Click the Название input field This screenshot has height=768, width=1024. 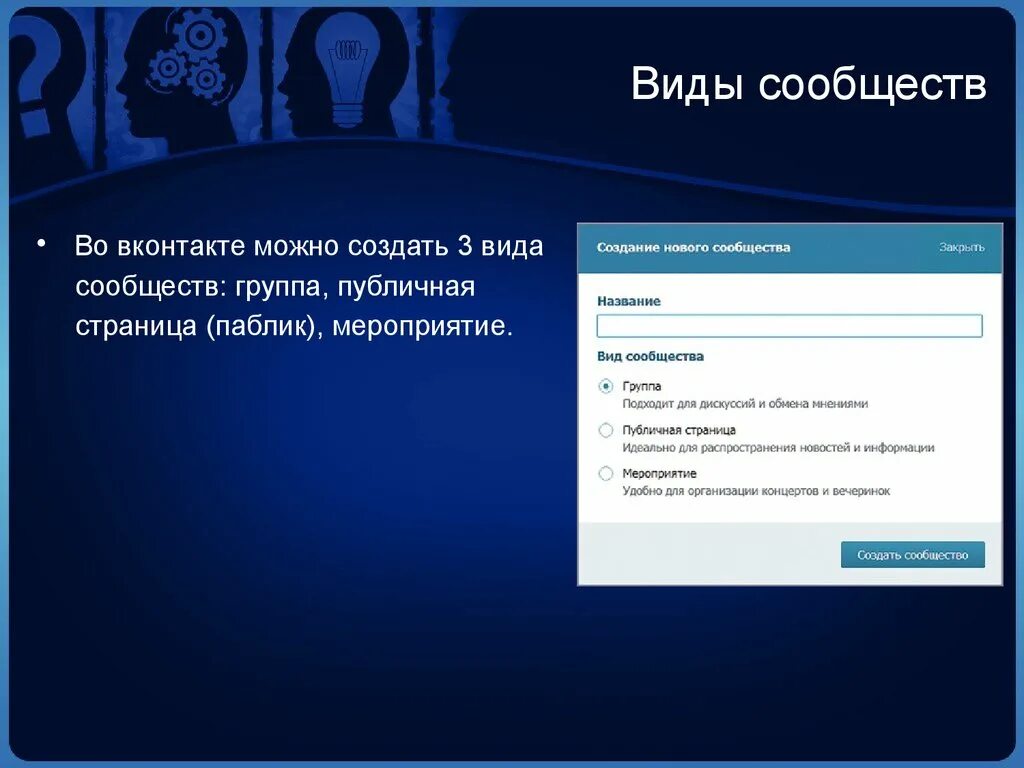789,326
